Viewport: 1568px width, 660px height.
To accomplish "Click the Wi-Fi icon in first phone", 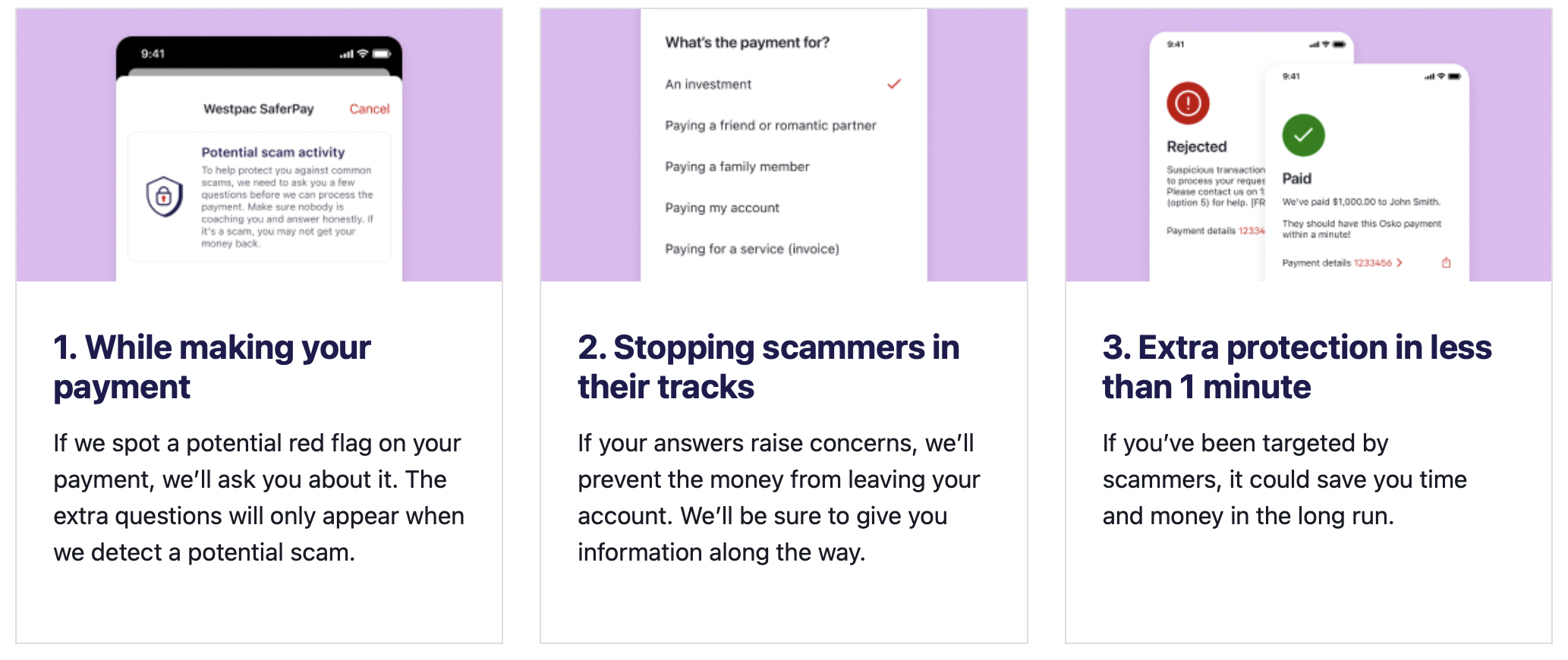I will coord(363,54).
